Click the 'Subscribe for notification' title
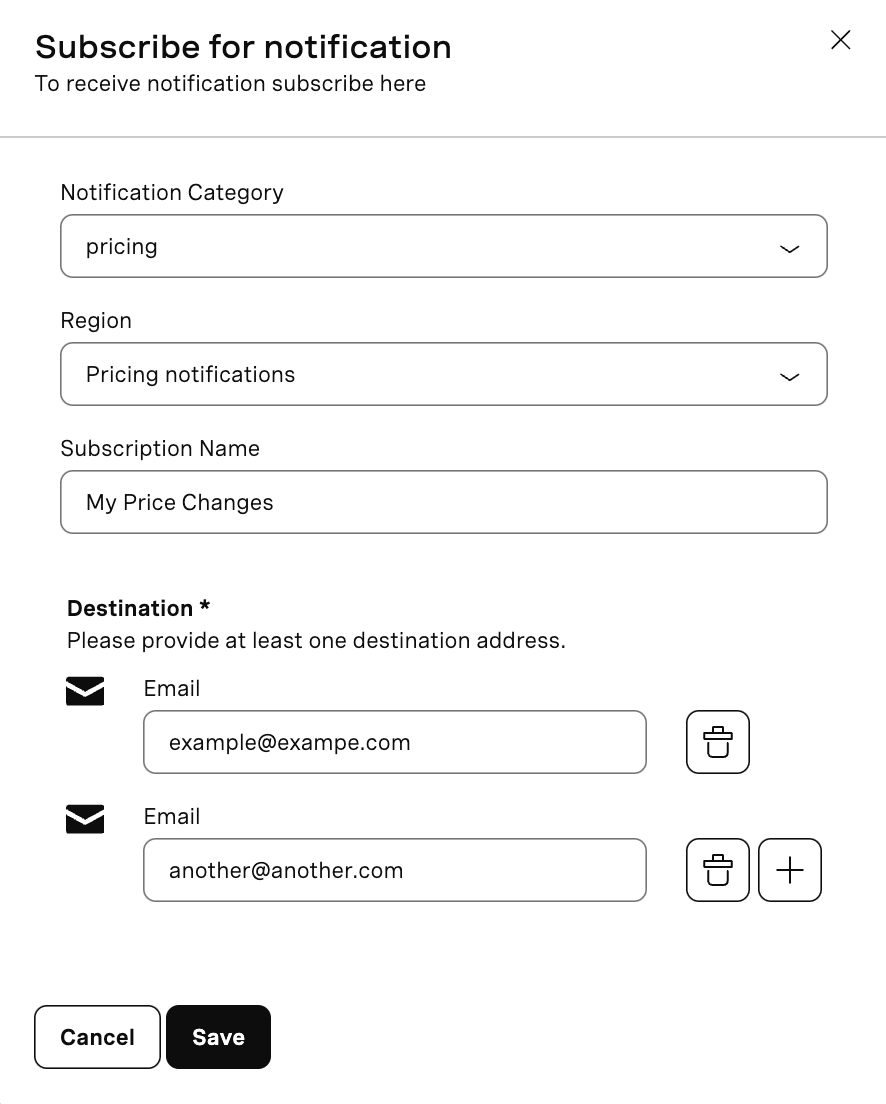 pyautogui.click(x=243, y=47)
